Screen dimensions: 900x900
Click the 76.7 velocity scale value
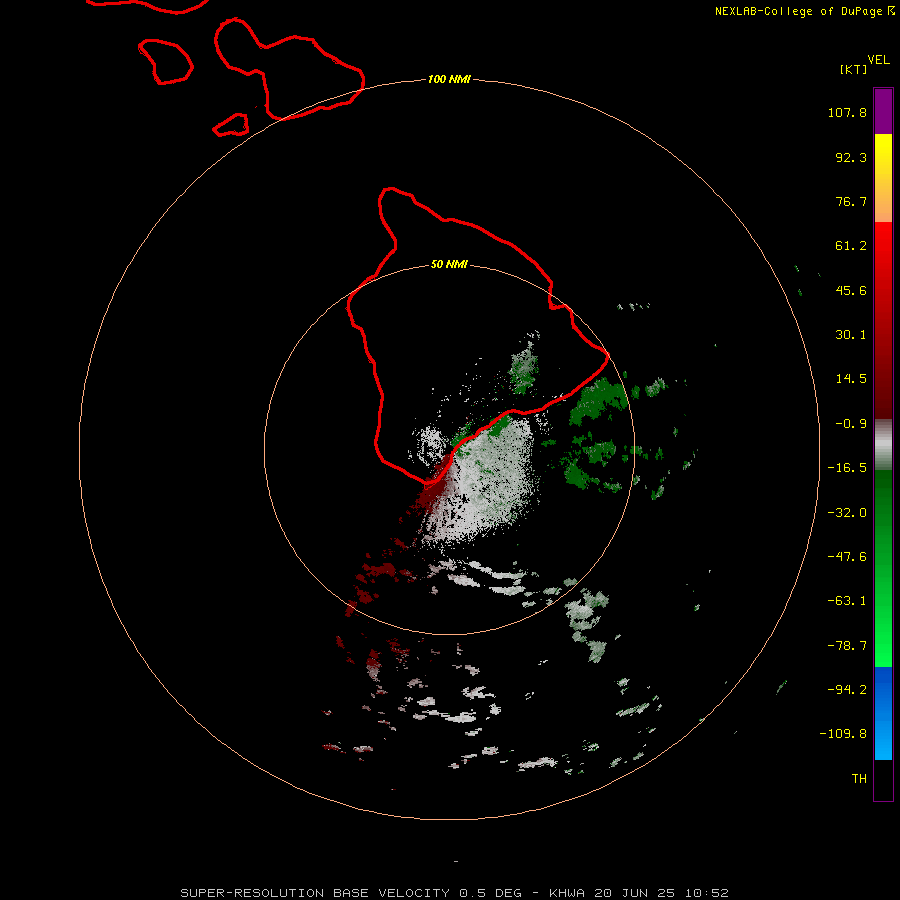tap(851, 201)
